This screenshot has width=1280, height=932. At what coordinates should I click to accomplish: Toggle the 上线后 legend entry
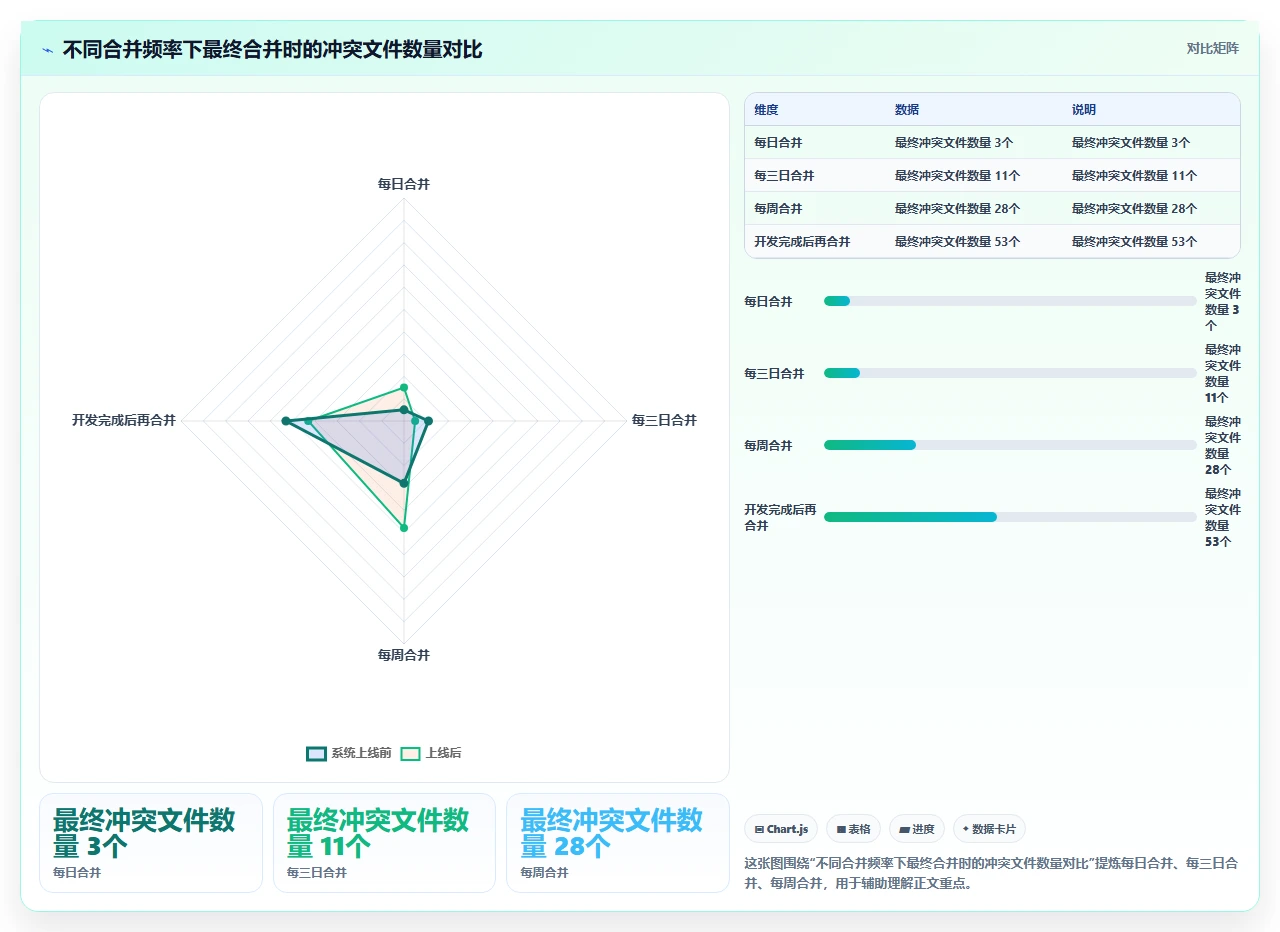[431, 753]
